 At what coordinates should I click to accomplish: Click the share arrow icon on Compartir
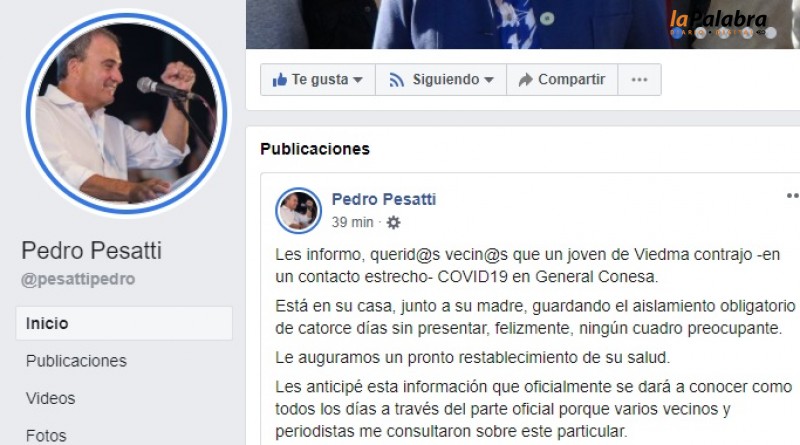(526, 80)
